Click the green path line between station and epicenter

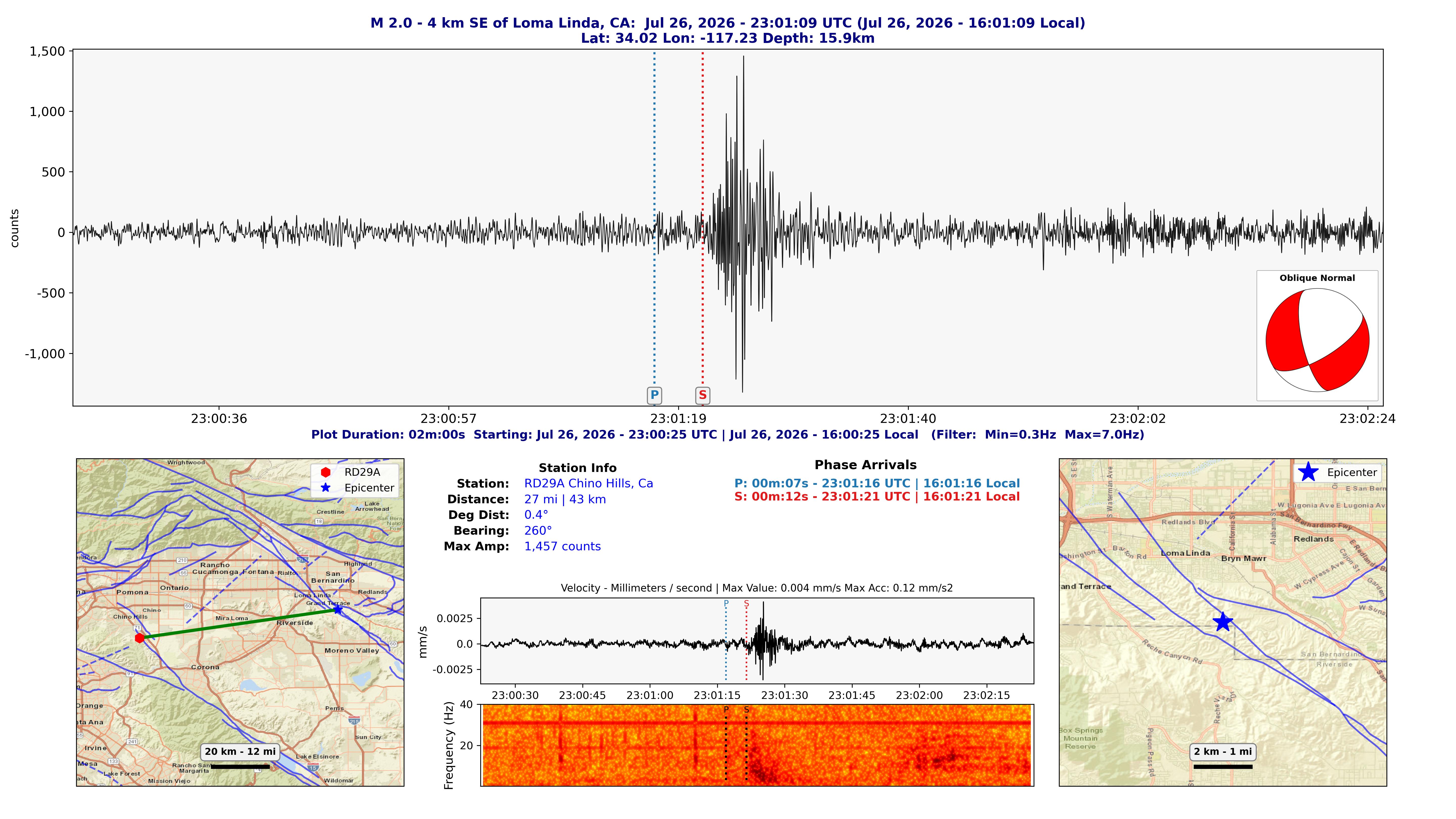click(239, 624)
